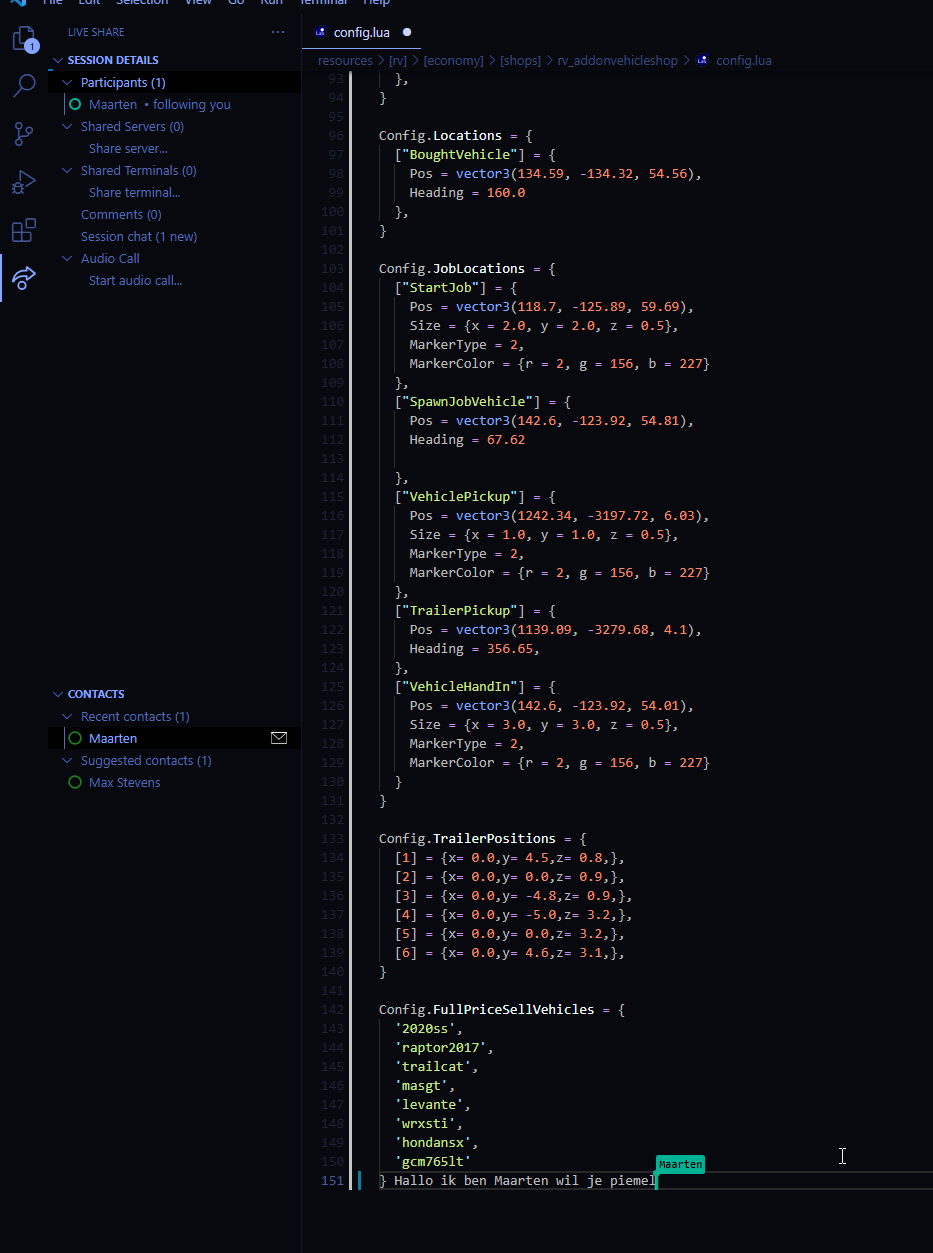Open the Search view icon
The image size is (933, 1253).
click(x=23, y=86)
